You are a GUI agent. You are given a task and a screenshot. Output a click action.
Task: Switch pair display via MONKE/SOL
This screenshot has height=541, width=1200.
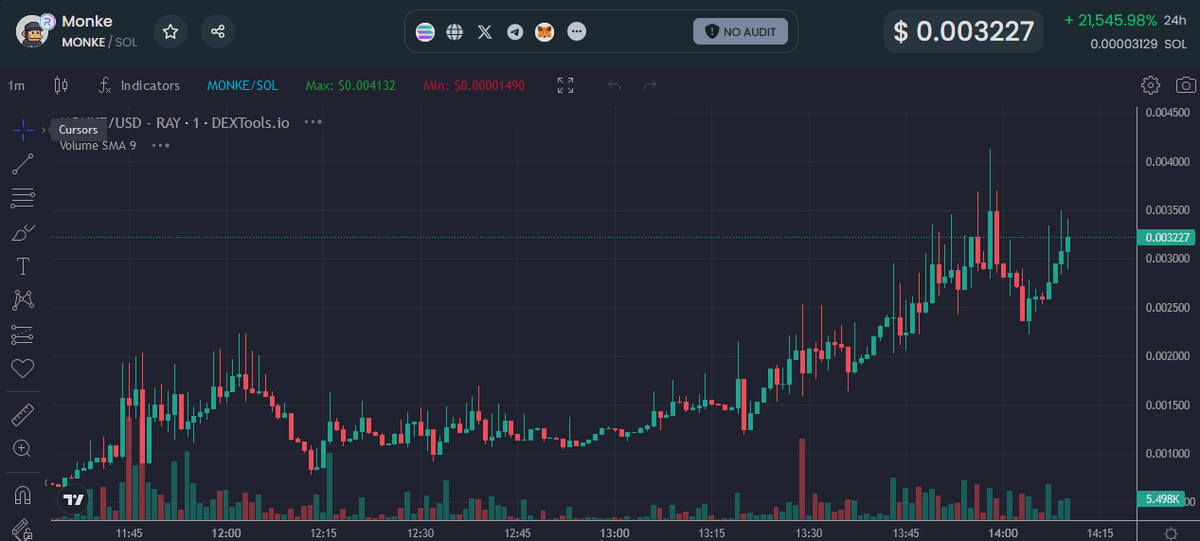tap(242, 86)
